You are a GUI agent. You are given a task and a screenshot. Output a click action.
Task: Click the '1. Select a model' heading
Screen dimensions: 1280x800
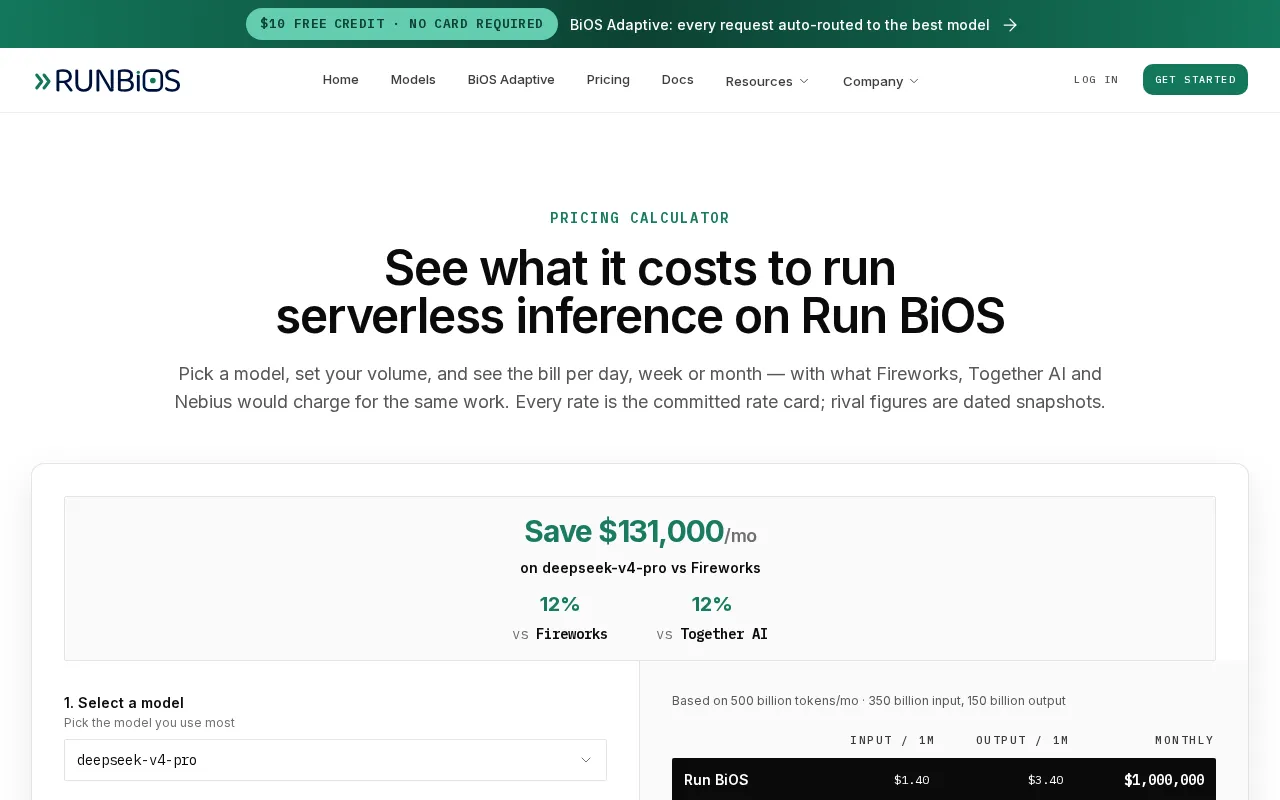click(x=124, y=703)
